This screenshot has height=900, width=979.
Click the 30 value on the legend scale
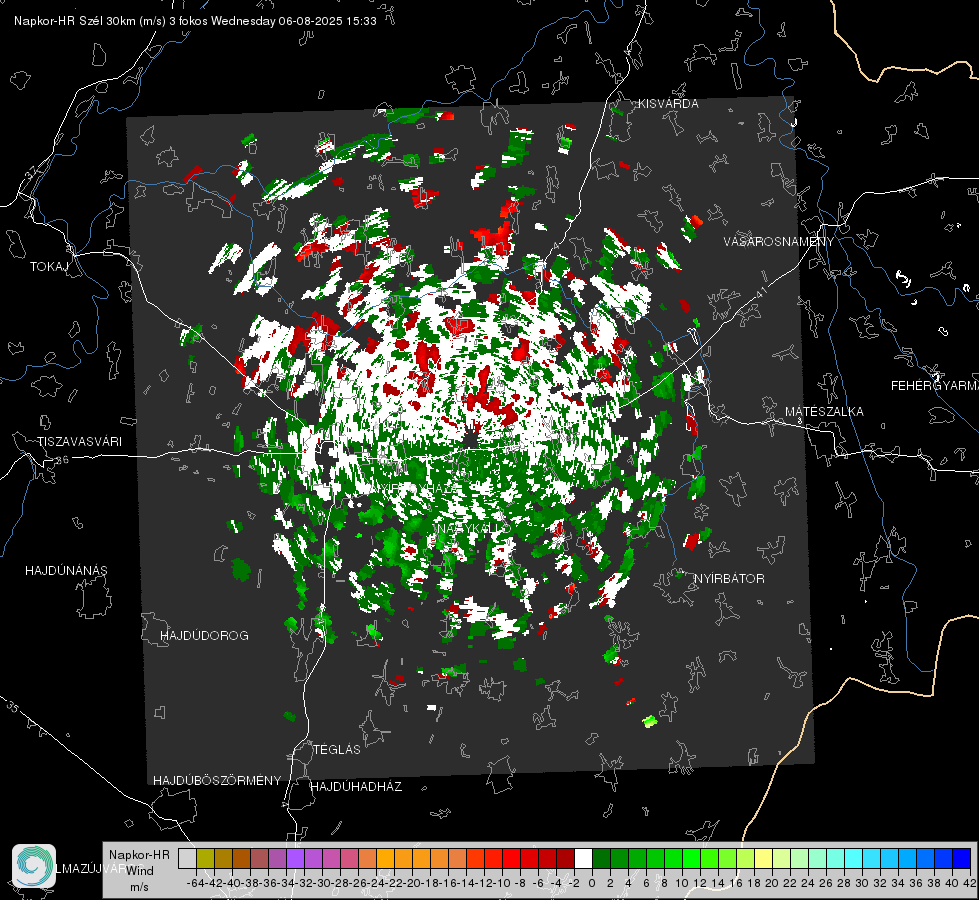pyautogui.click(x=862, y=883)
